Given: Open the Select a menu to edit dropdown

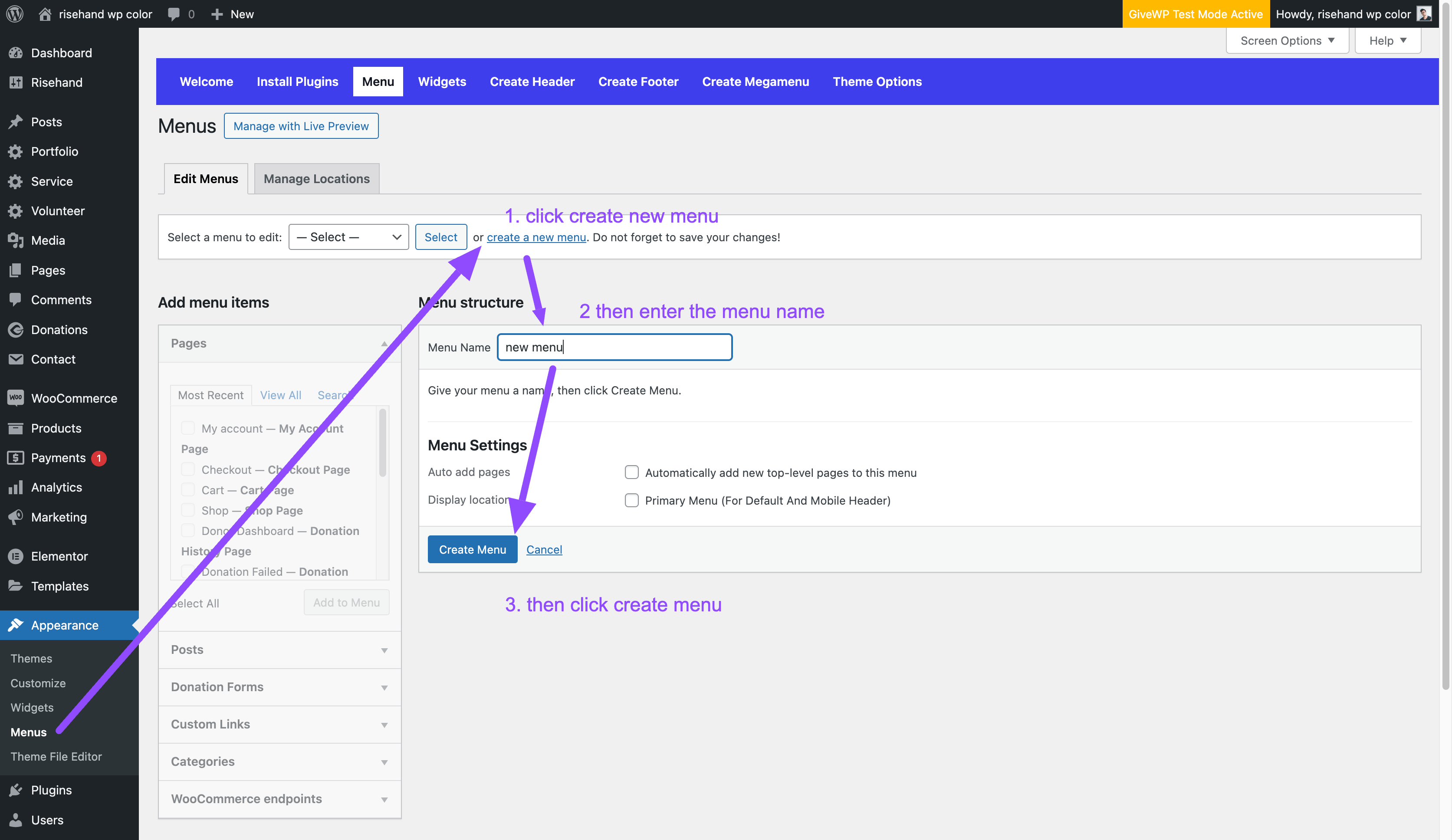Looking at the screenshot, I should pos(348,237).
